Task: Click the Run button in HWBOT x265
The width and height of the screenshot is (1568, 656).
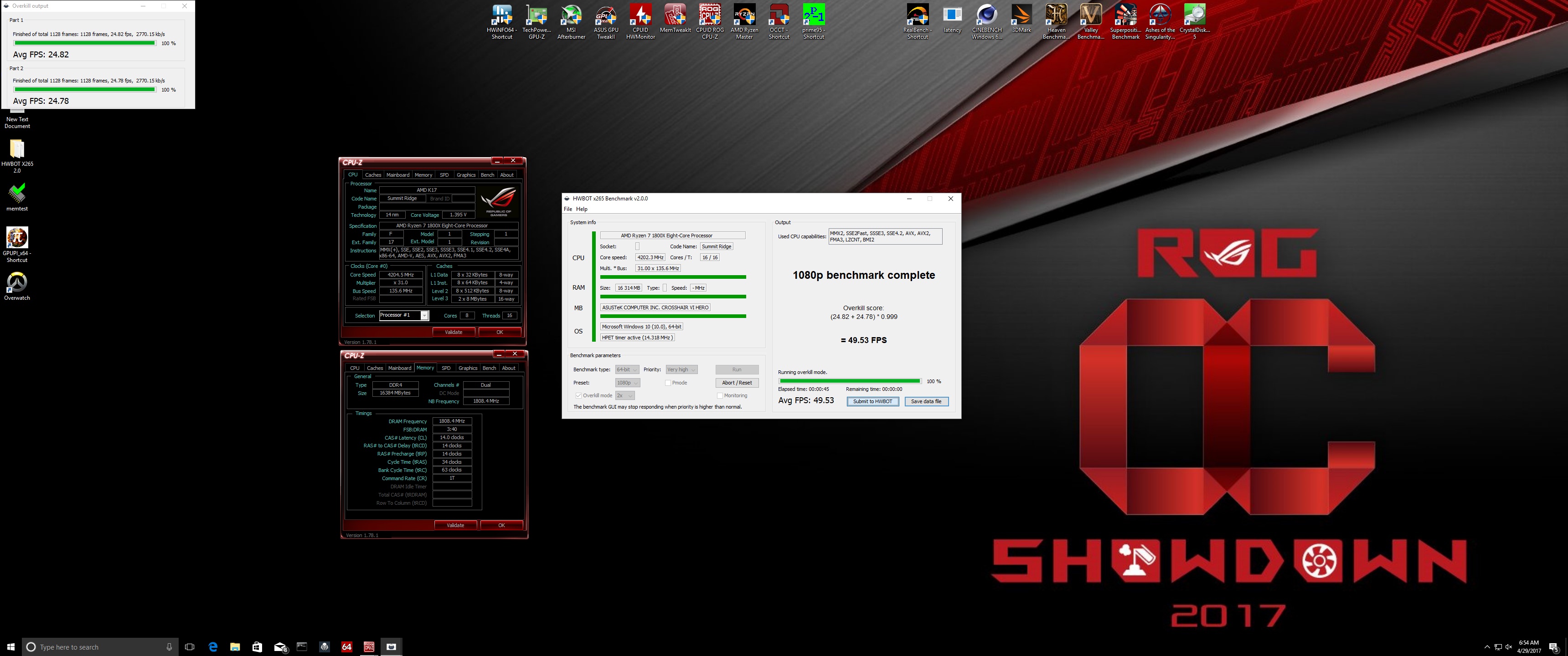Action: (737, 369)
